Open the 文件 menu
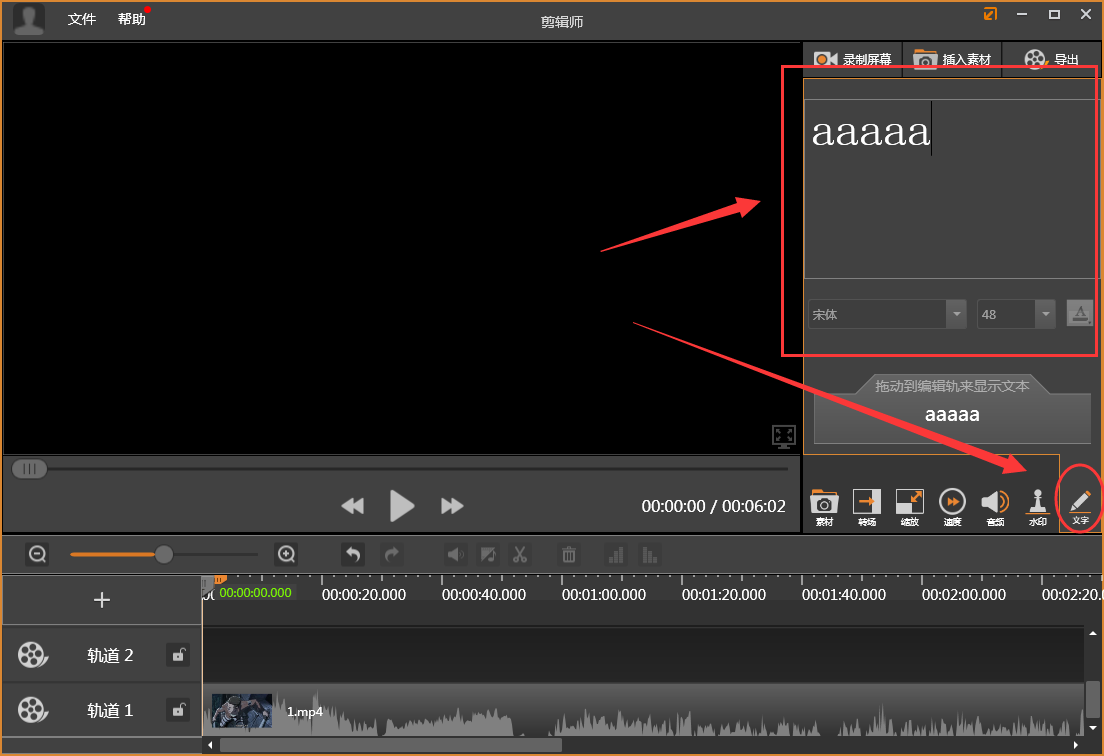The width and height of the screenshot is (1104, 756). 82,19
